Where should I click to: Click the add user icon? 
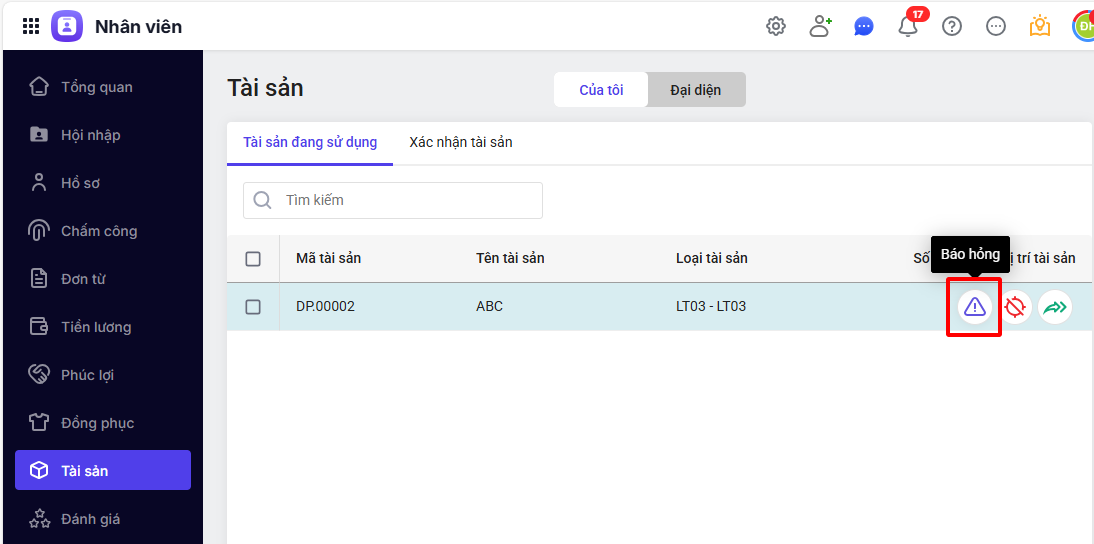820,27
